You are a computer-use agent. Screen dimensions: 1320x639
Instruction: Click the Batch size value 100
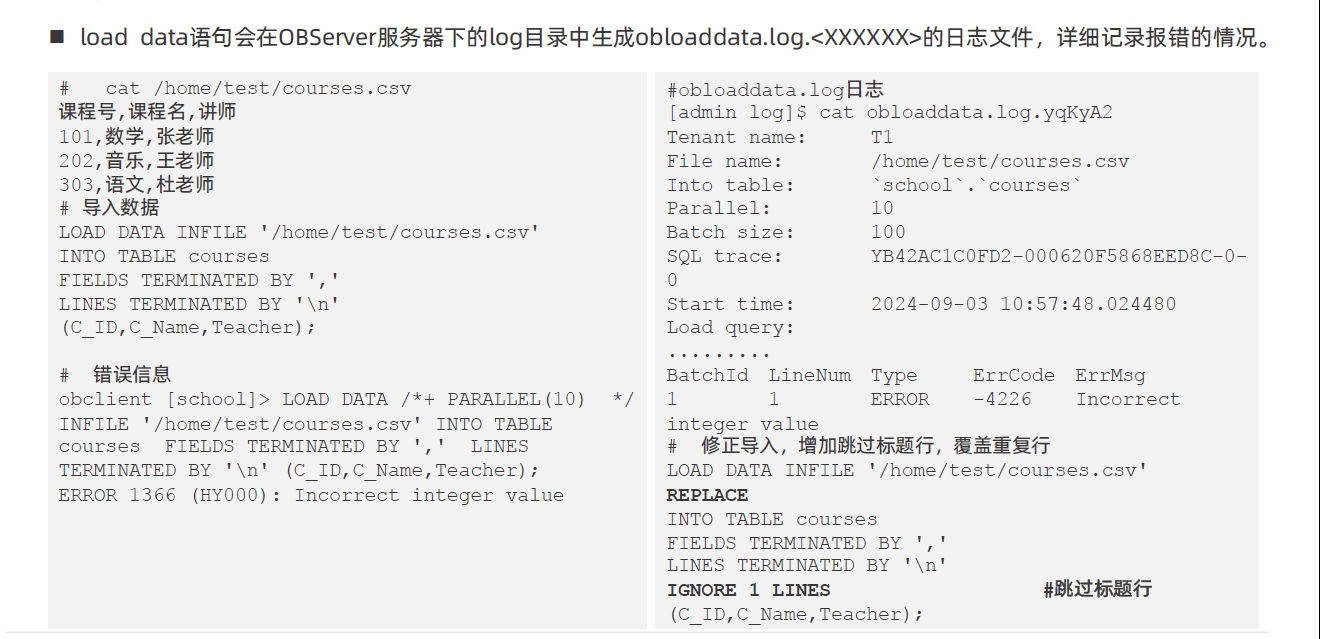[x=888, y=232]
